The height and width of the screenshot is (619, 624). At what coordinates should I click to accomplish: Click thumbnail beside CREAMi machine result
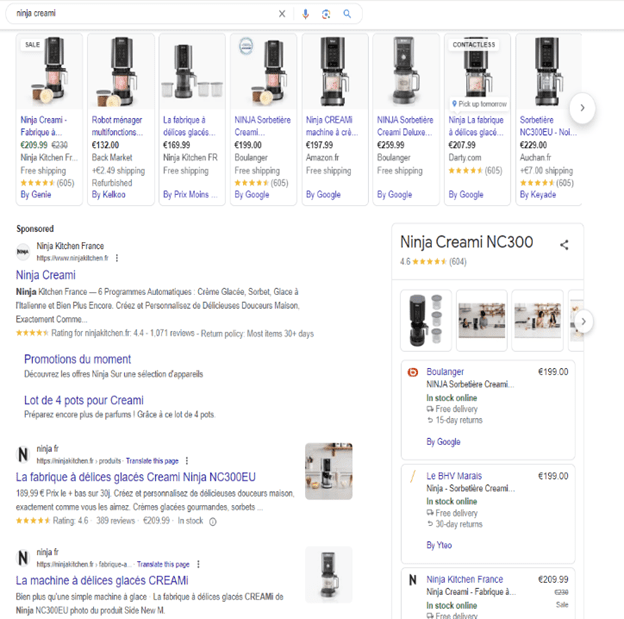pyautogui.click(x=329, y=574)
